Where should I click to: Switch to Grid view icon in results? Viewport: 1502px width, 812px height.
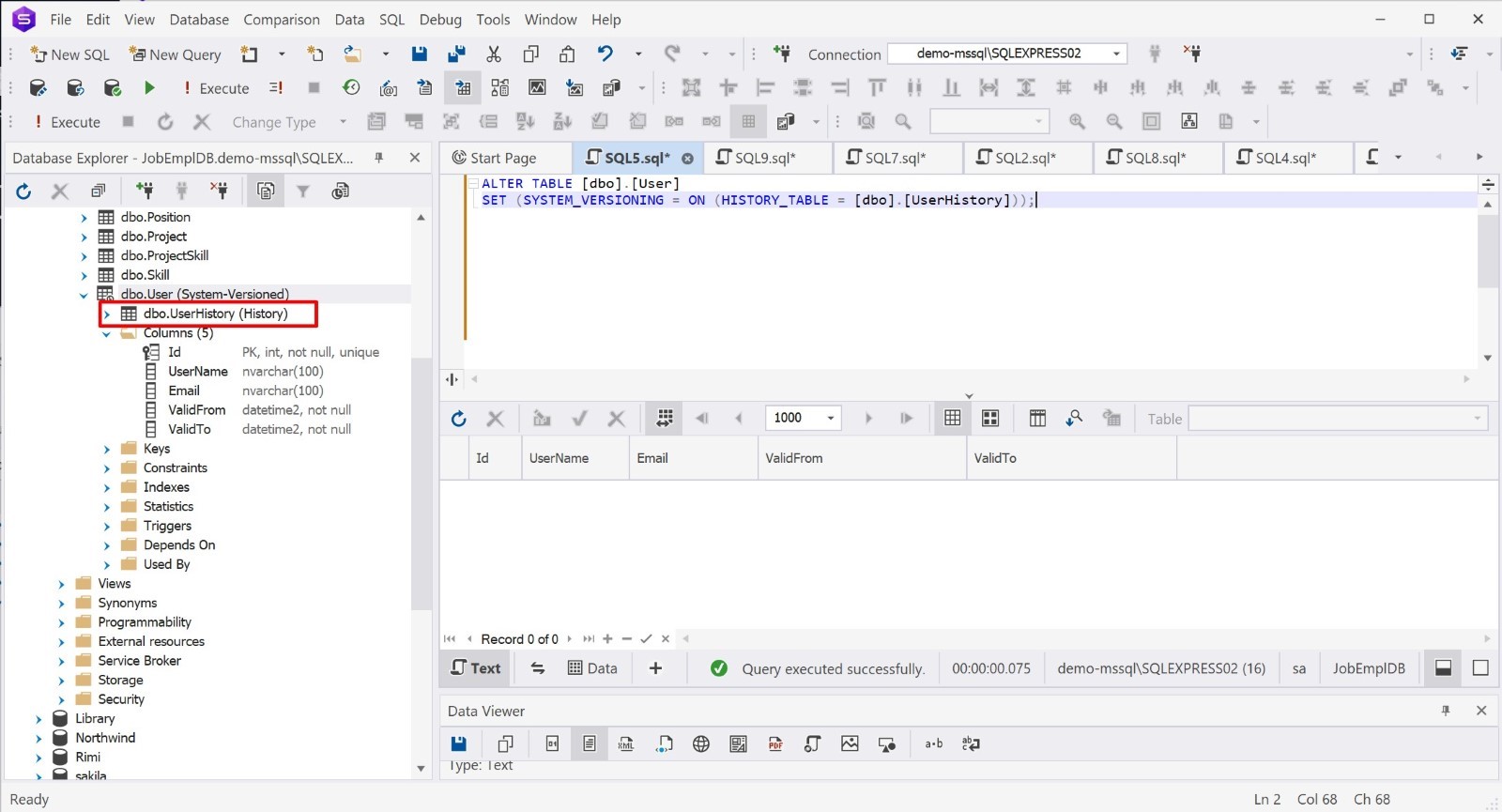[x=952, y=419]
